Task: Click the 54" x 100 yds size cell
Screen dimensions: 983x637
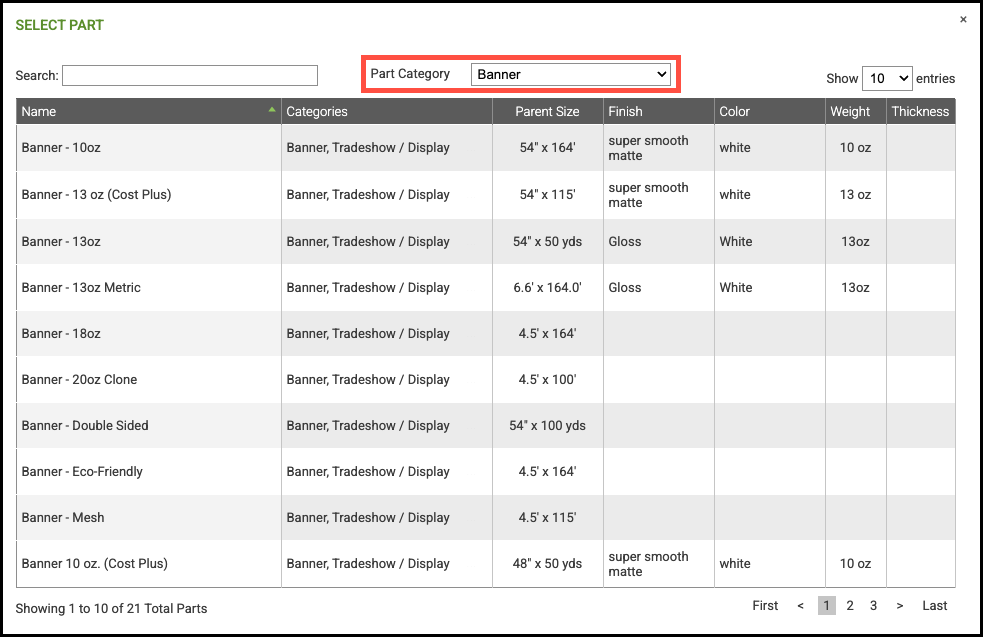Action: (547, 425)
